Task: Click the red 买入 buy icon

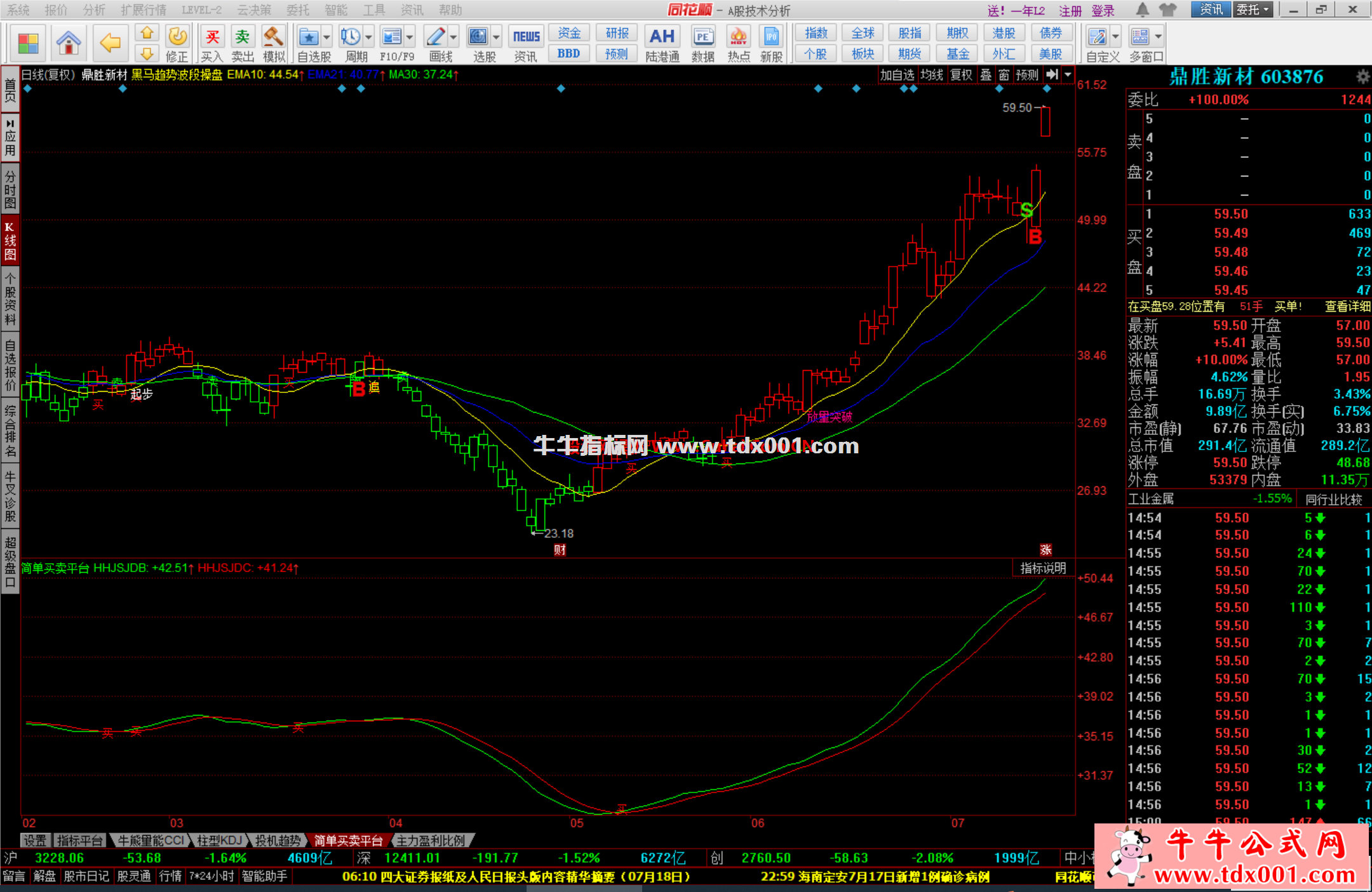Action: (212, 37)
